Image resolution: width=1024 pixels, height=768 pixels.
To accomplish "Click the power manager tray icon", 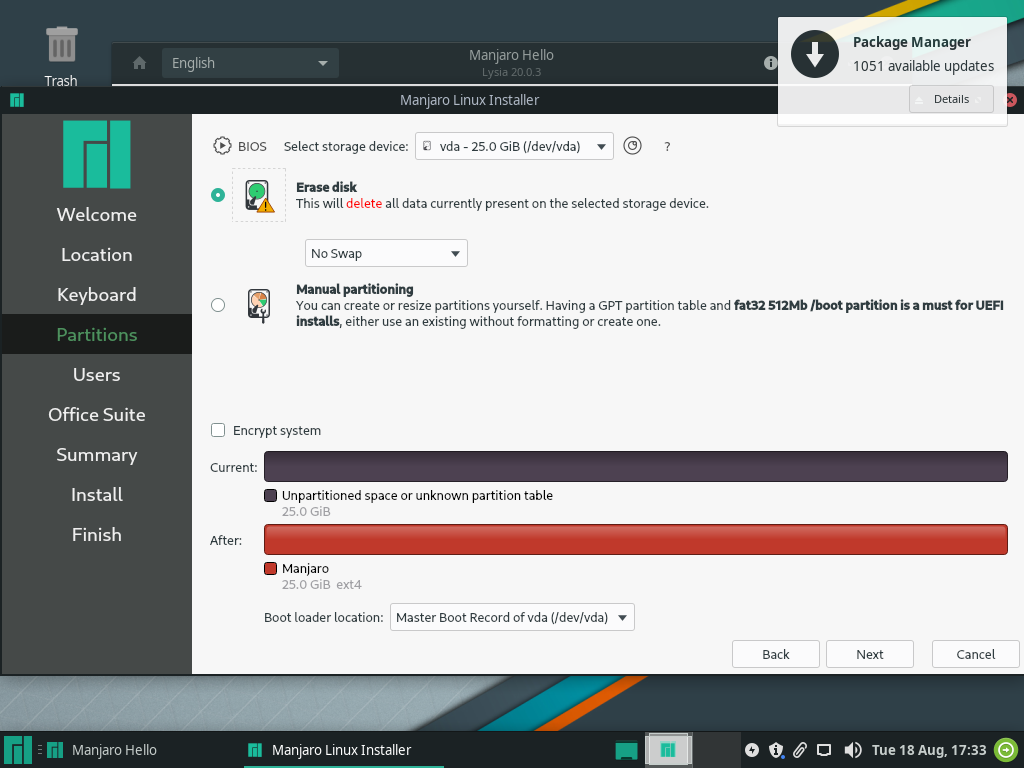I will coord(752,750).
